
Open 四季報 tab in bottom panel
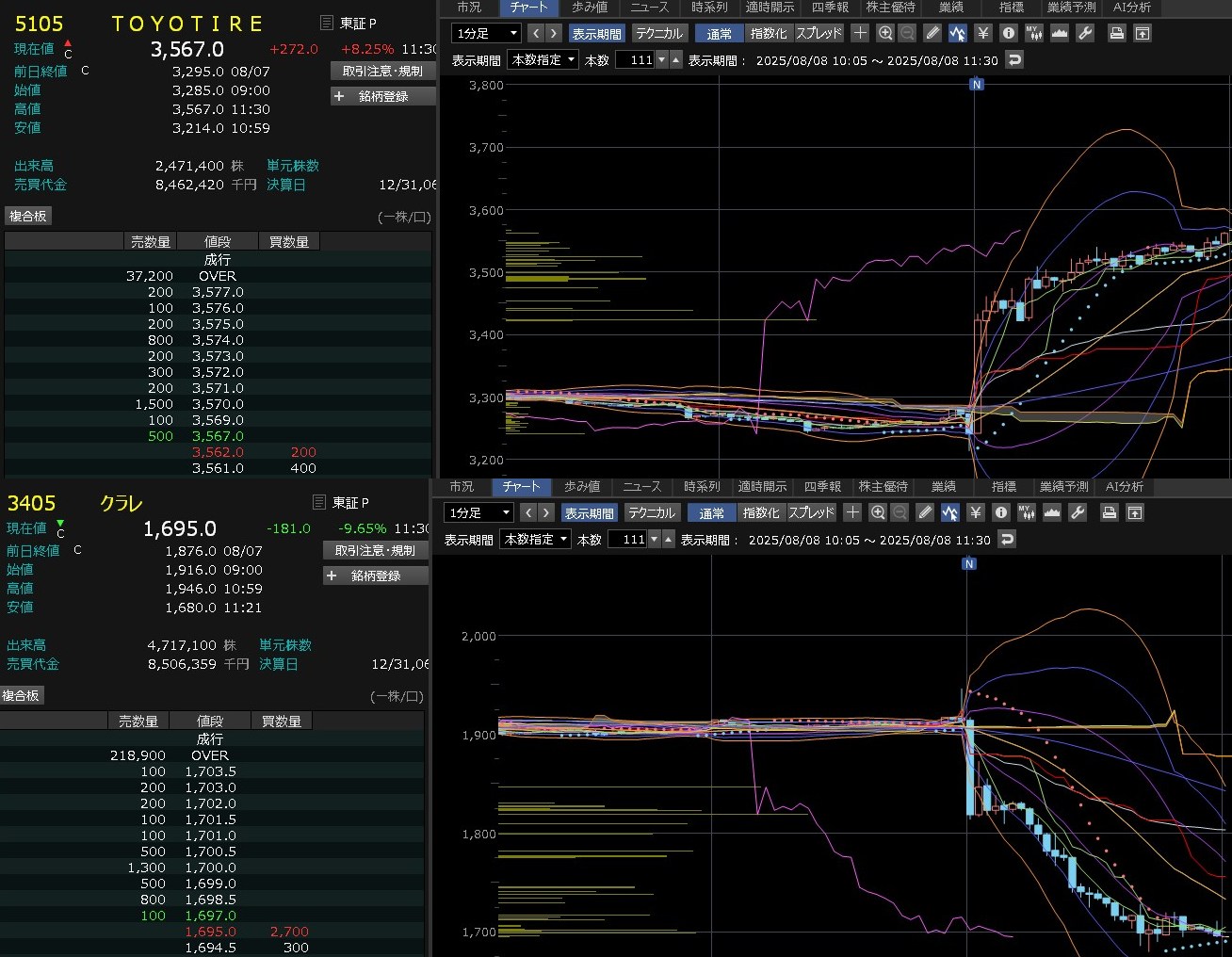click(822, 486)
